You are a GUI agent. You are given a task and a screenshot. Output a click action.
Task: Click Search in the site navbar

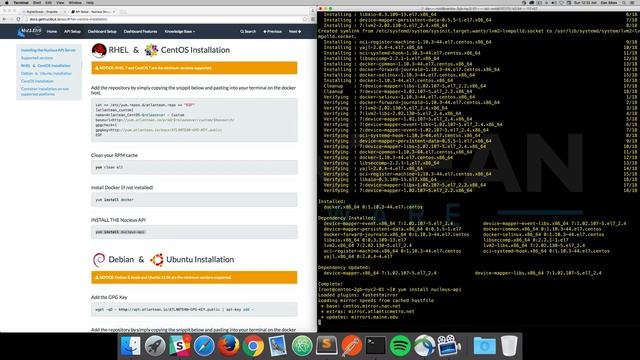pyautogui.click(x=248, y=31)
